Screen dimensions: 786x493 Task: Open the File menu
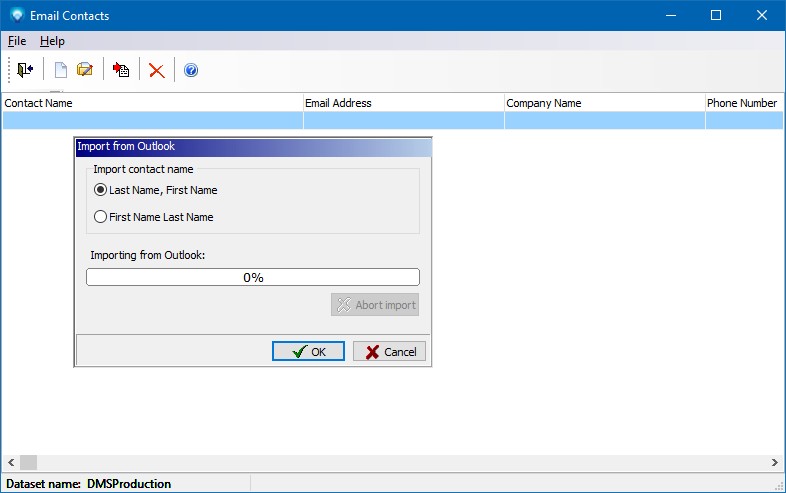(x=16, y=41)
